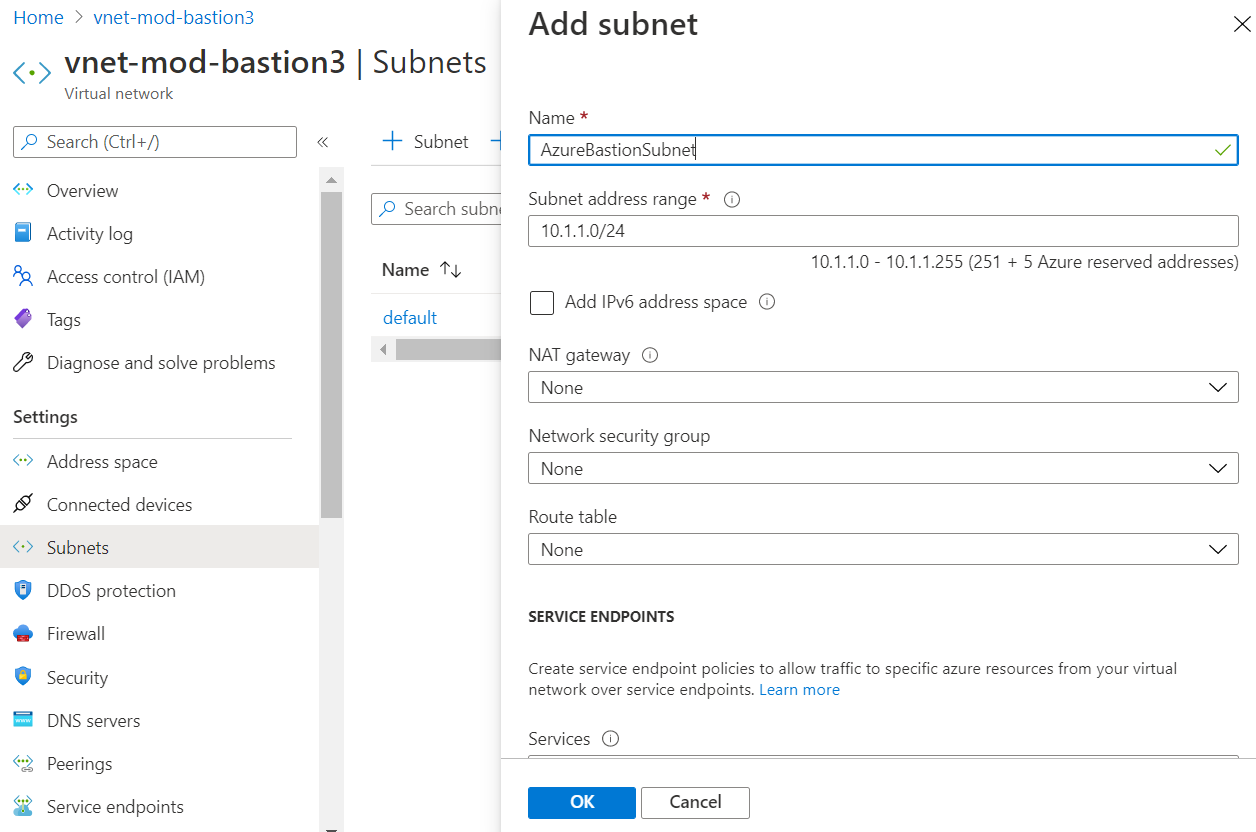
Task: Click the horizontal scrollbar left arrow
Action: pos(381,349)
